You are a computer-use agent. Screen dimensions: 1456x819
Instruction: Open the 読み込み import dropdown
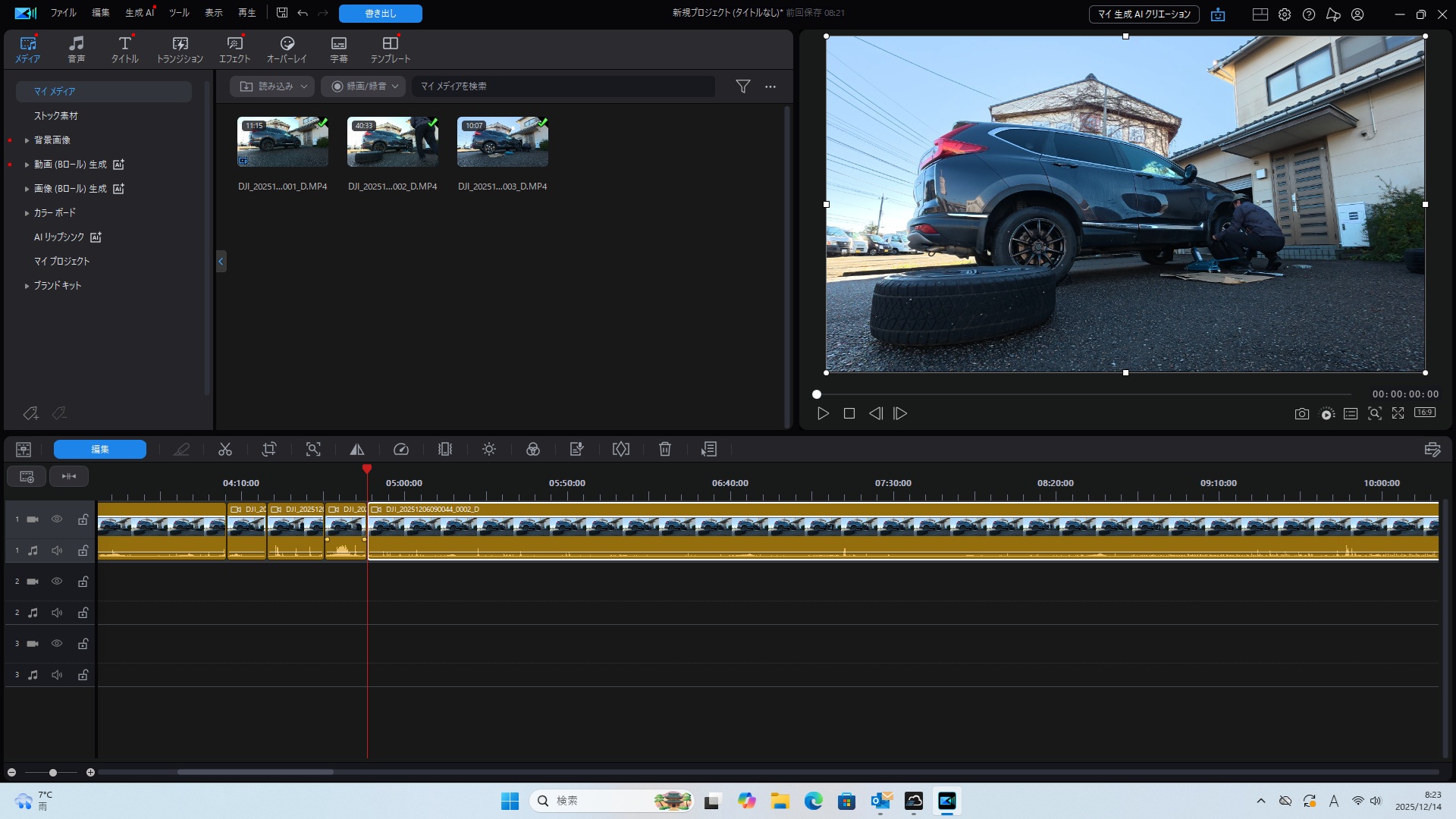coord(273,86)
